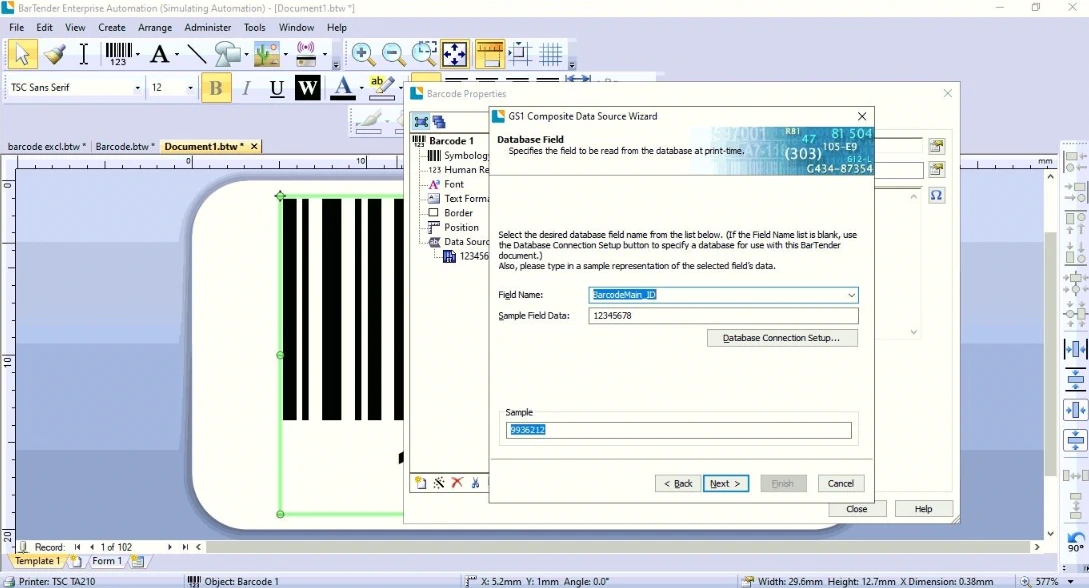Open the shape tool dropdown arrow
Image resolution: width=1089 pixels, height=588 pixels.
[246, 55]
